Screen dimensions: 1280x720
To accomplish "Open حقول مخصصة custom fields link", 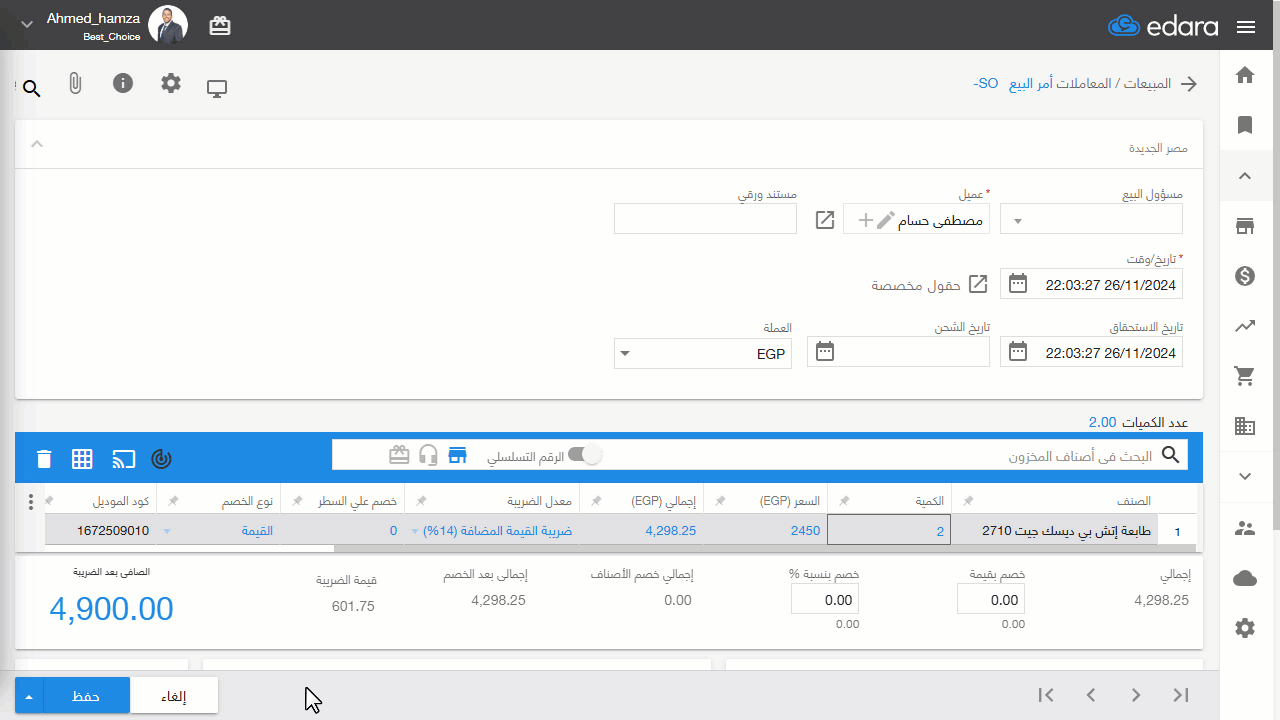I will [x=930, y=285].
